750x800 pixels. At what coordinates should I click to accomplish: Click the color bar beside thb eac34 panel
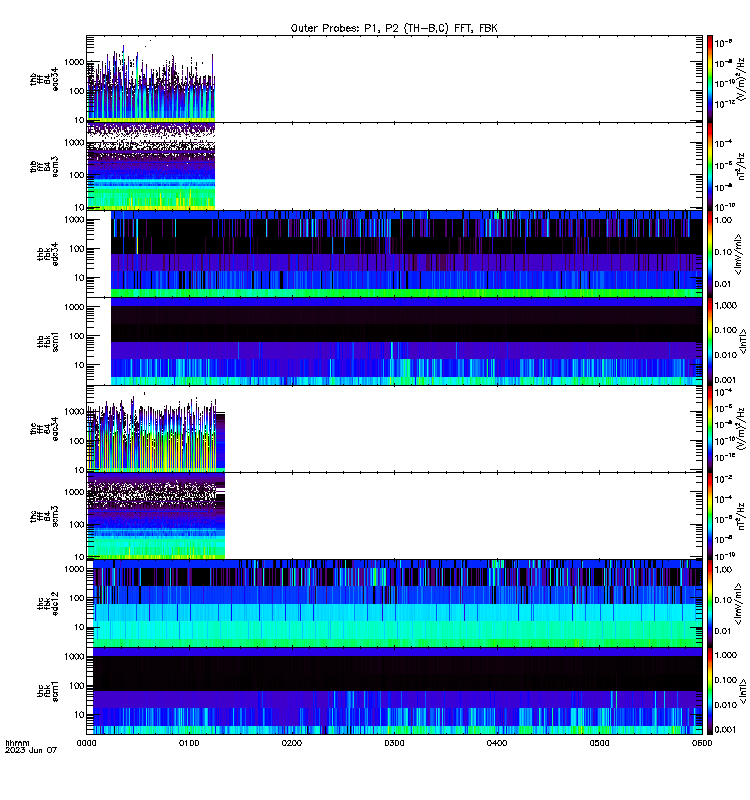point(710,79)
